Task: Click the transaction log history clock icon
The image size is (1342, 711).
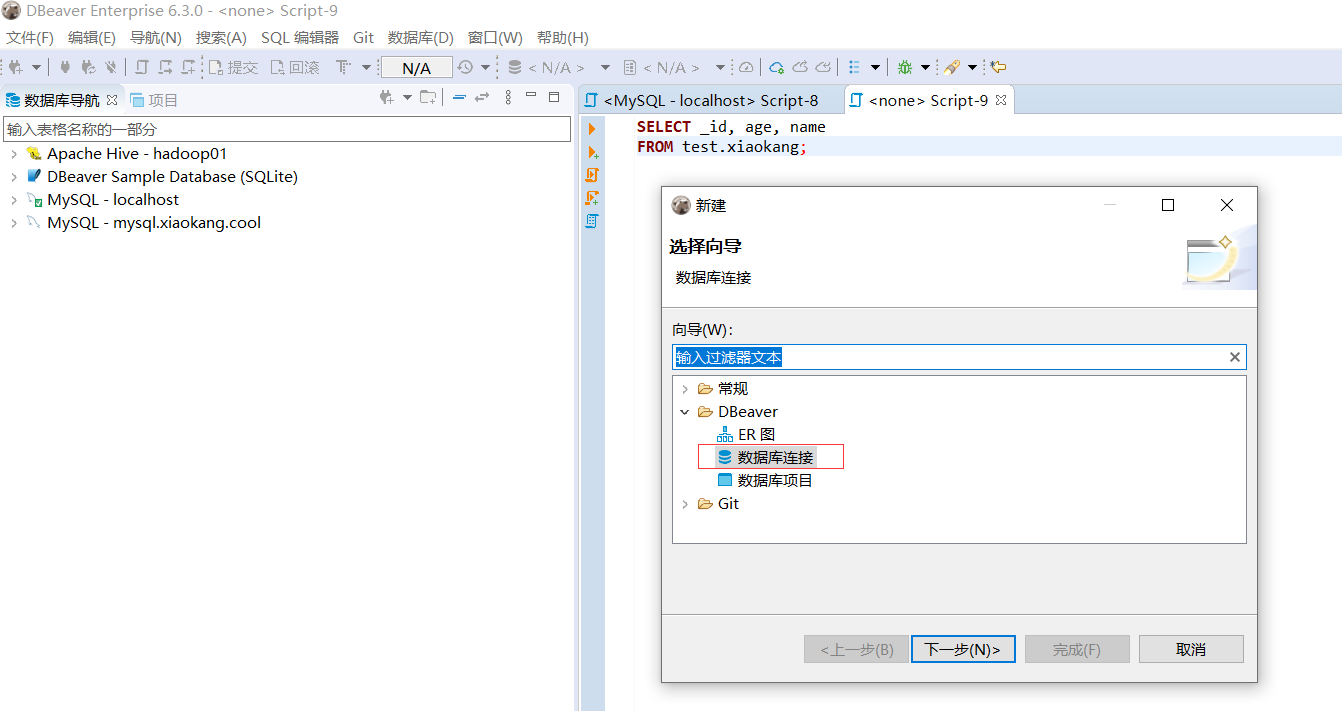Action: pyautogui.click(x=465, y=67)
